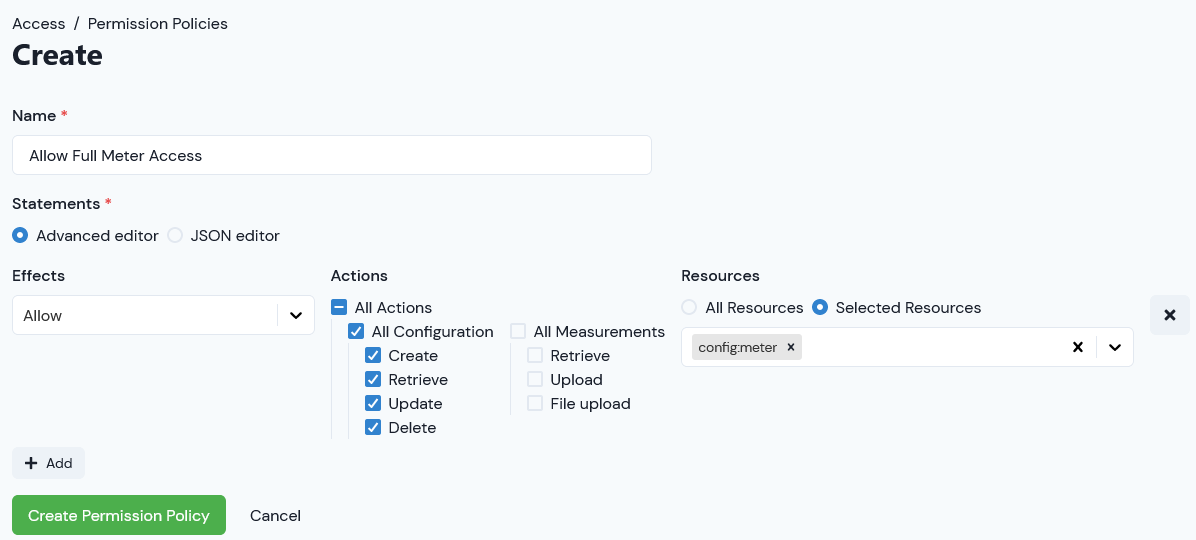Clear all selected resources in dropdown

point(1078,347)
